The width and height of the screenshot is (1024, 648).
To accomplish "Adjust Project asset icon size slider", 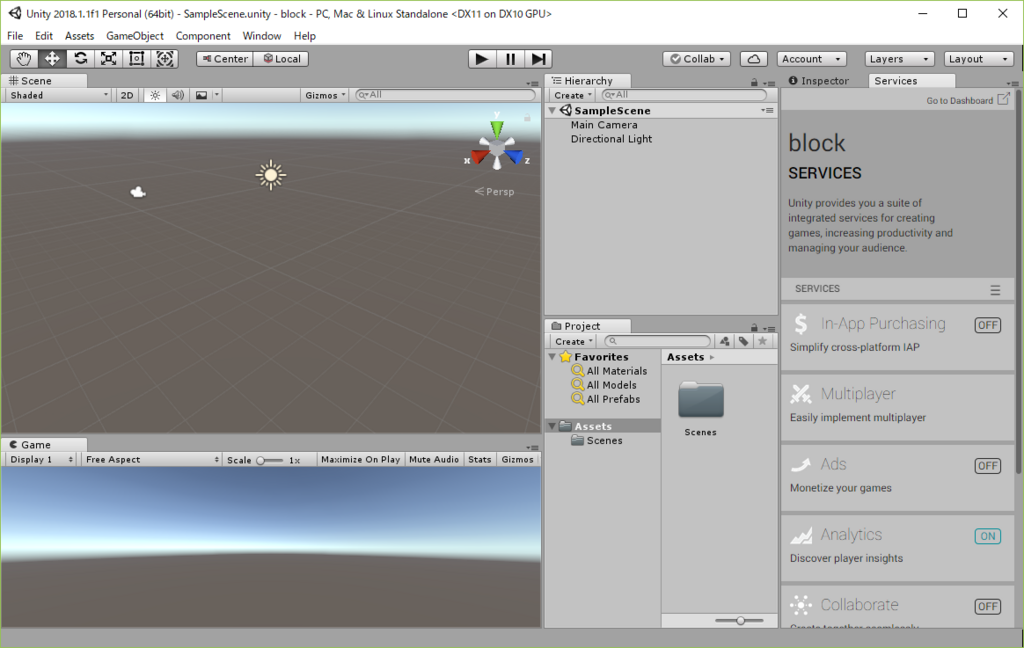I will click(739, 621).
